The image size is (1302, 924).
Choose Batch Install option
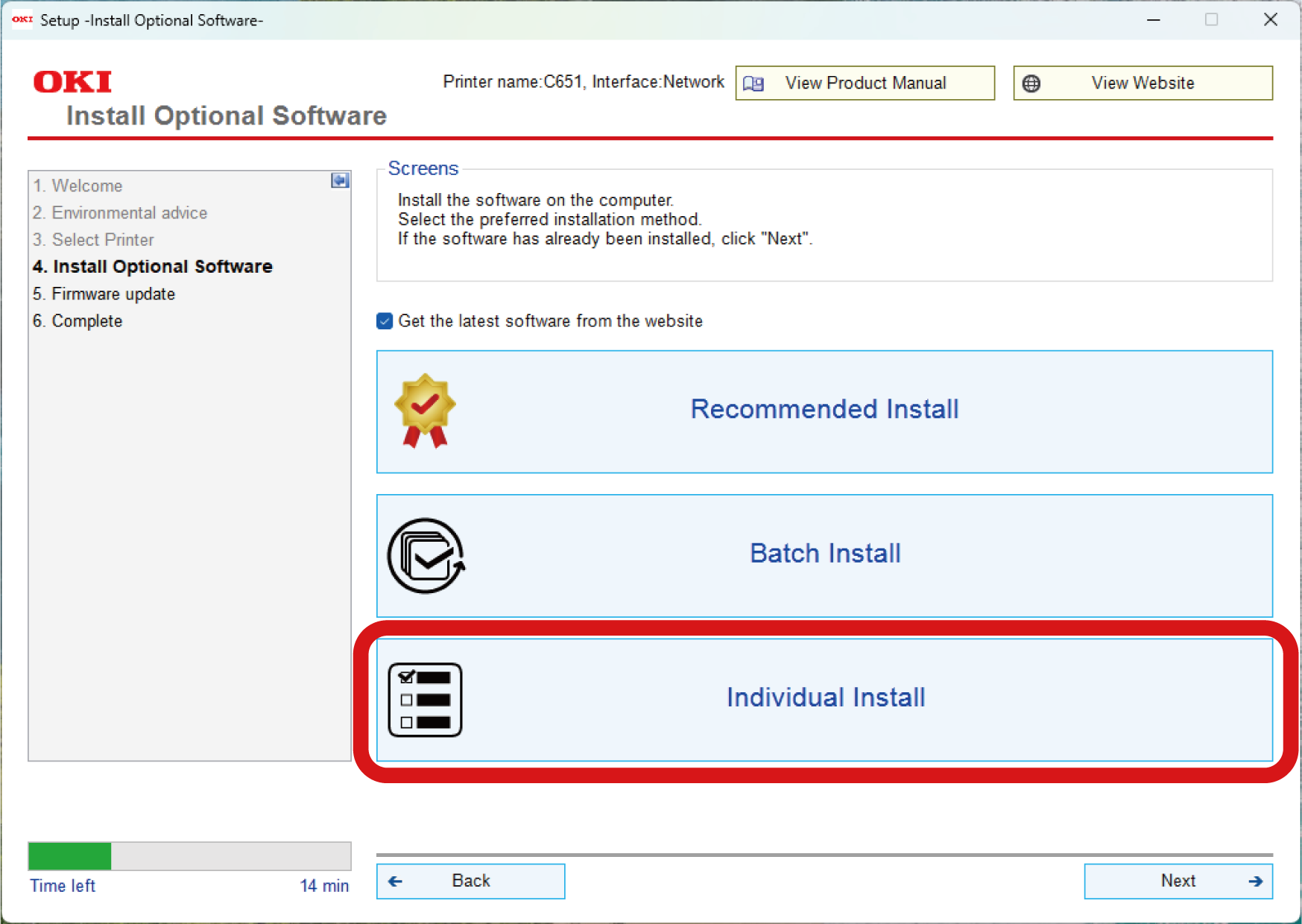(824, 555)
